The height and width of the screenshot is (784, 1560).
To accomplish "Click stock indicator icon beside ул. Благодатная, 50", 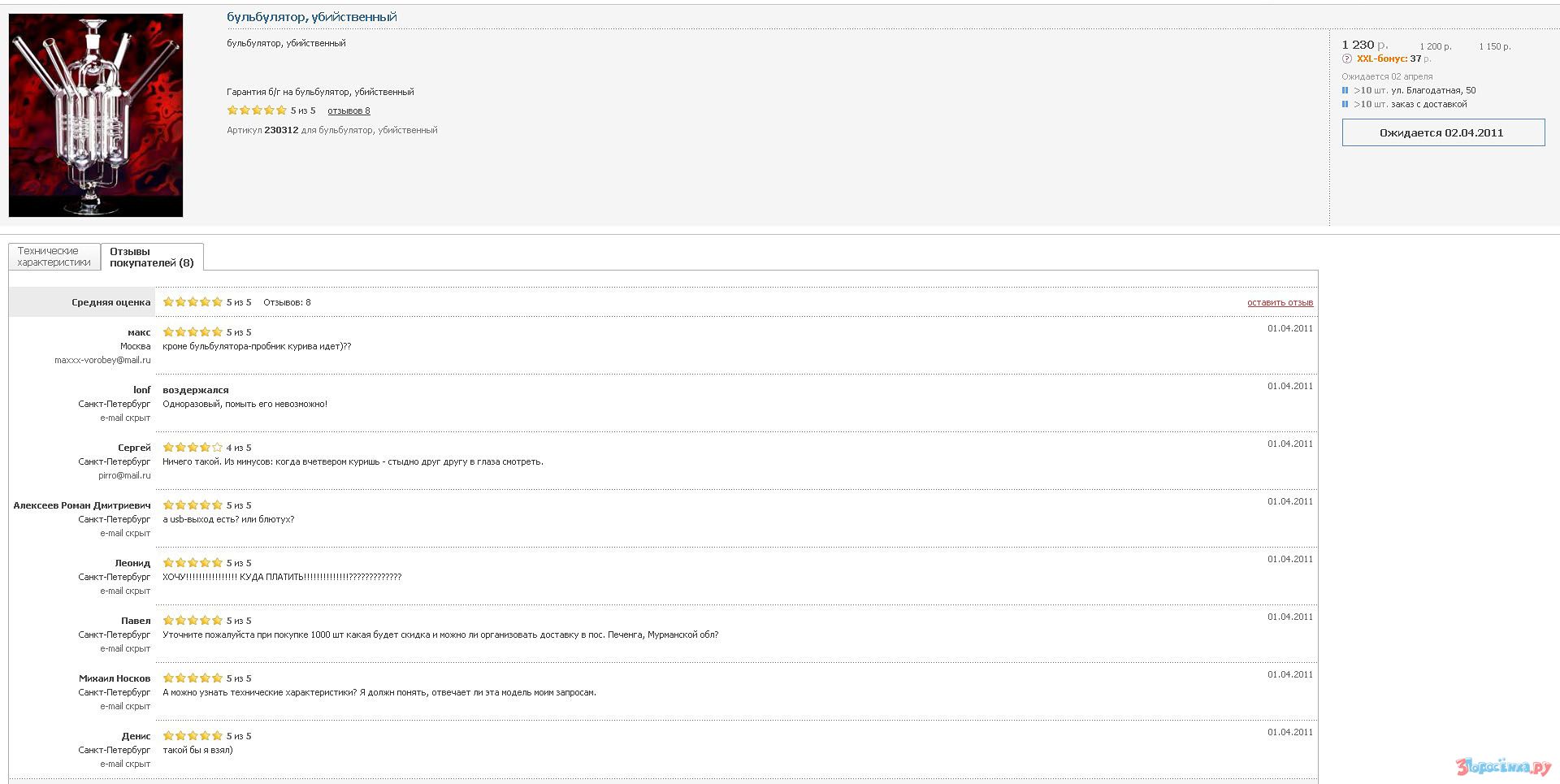I will coord(1345,90).
